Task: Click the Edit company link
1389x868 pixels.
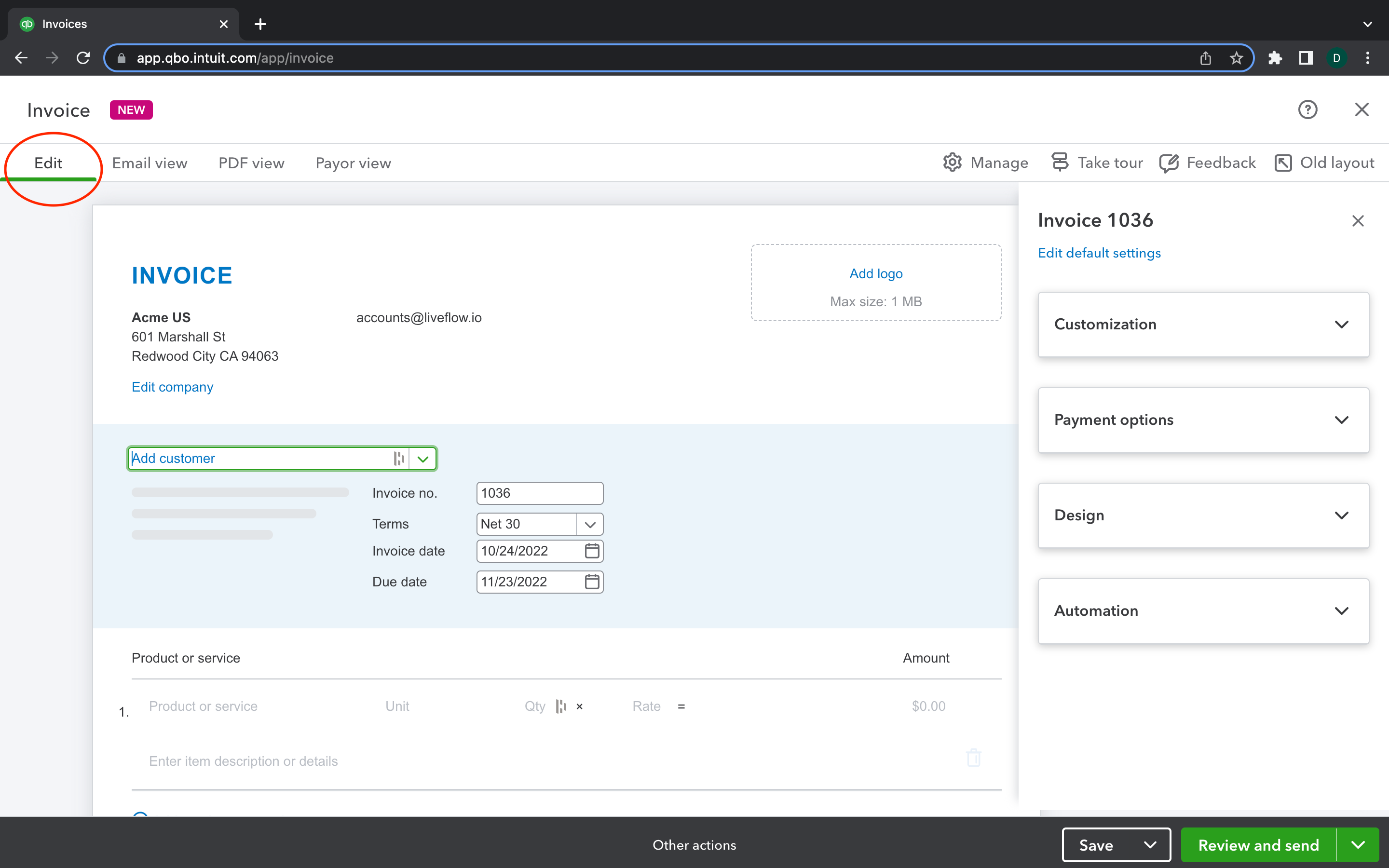Action: pos(172,387)
